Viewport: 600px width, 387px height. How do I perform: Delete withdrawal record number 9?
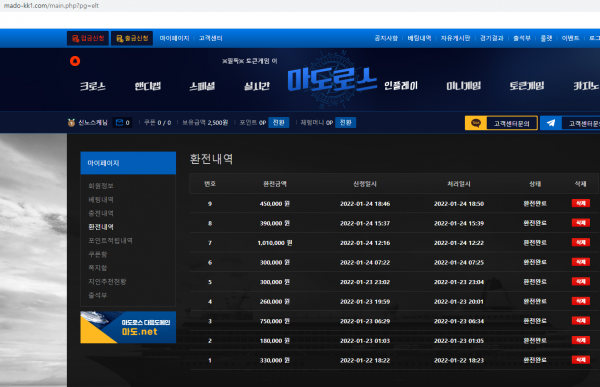click(580, 203)
